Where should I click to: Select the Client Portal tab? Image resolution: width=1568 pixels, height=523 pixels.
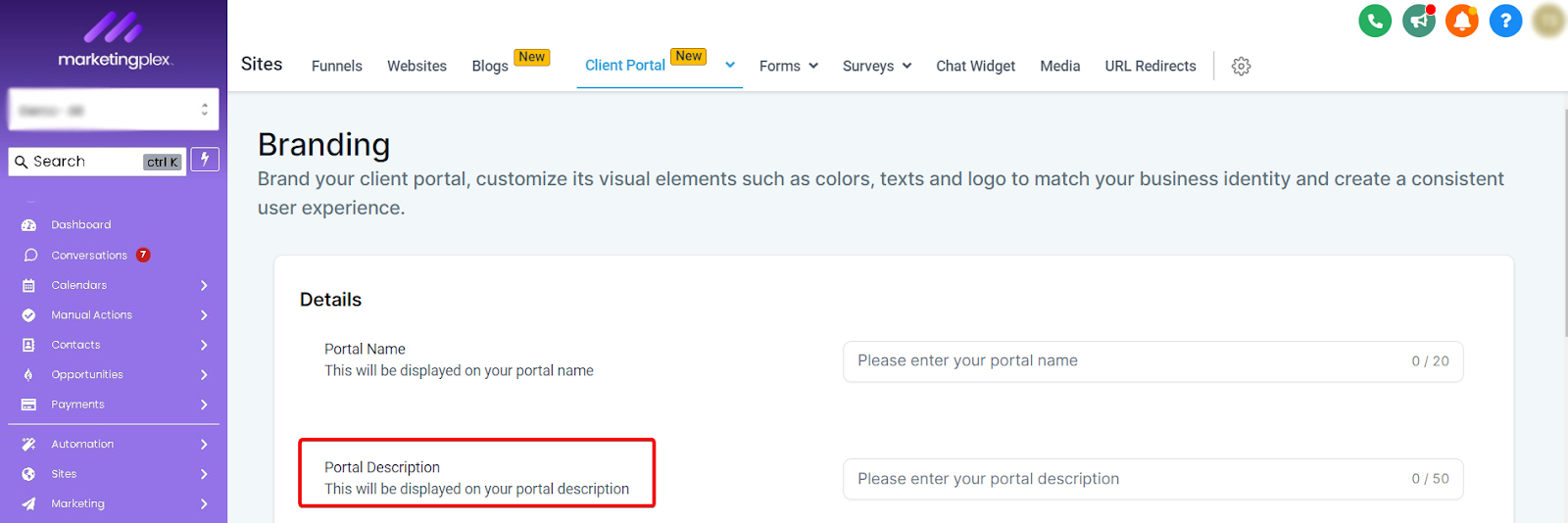coord(625,65)
